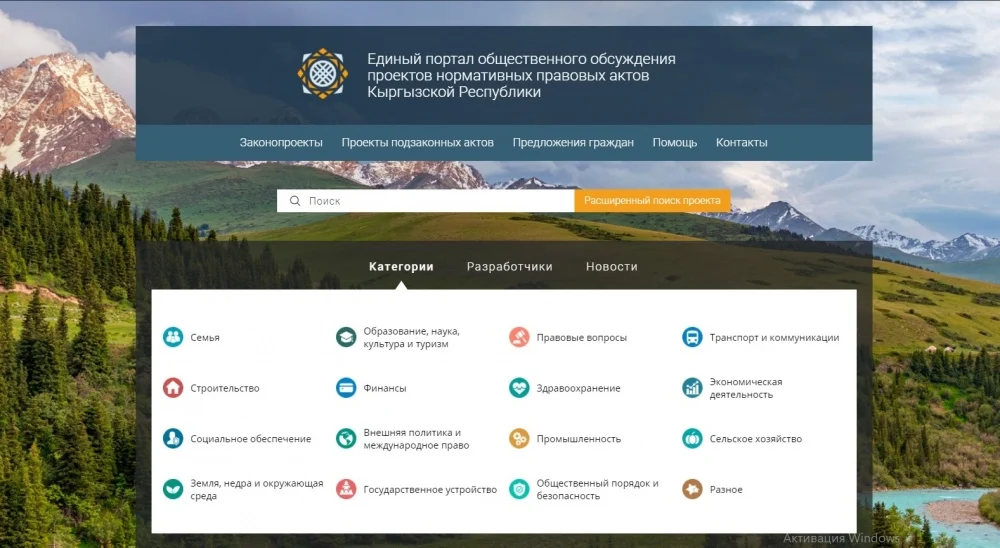The height and width of the screenshot is (548, 1000).
Task: Click the Семья category icon
Action: point(173,337)
